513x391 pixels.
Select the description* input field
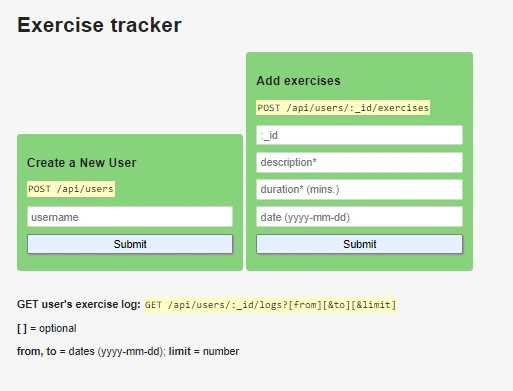[x=359, y=162]
